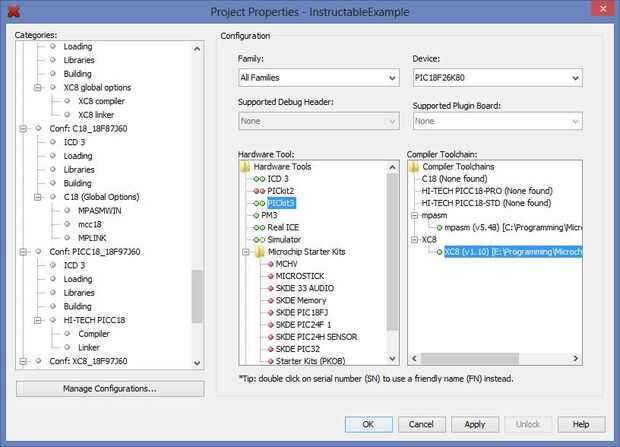Screen dimensions: 620x447
Task: Select ICD 3 under Conf: PICC18_18F97J60
Action: (74, 265)
